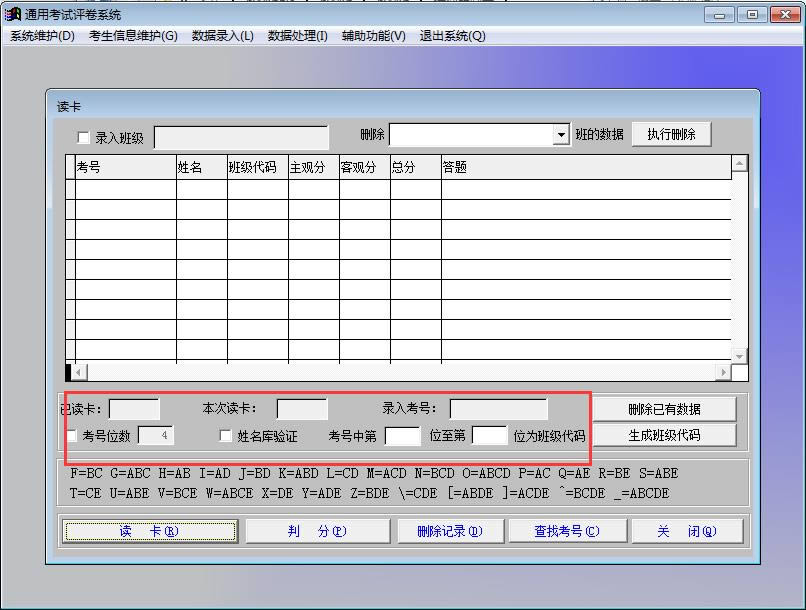Image resolution: width=806 pixels, height=610 pixels.
Task: Open the 考生信息维护(G) menu
Action: (x=133, y=36)
